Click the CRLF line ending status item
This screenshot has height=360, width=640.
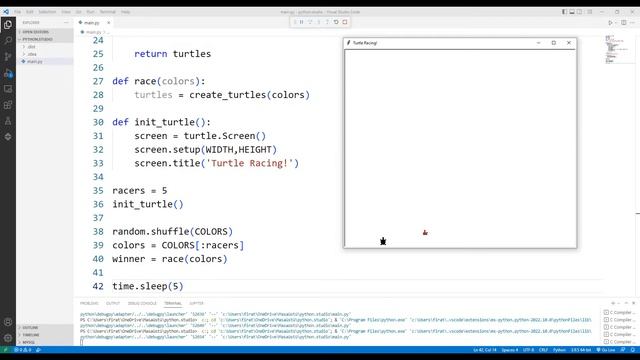[543, 350]
